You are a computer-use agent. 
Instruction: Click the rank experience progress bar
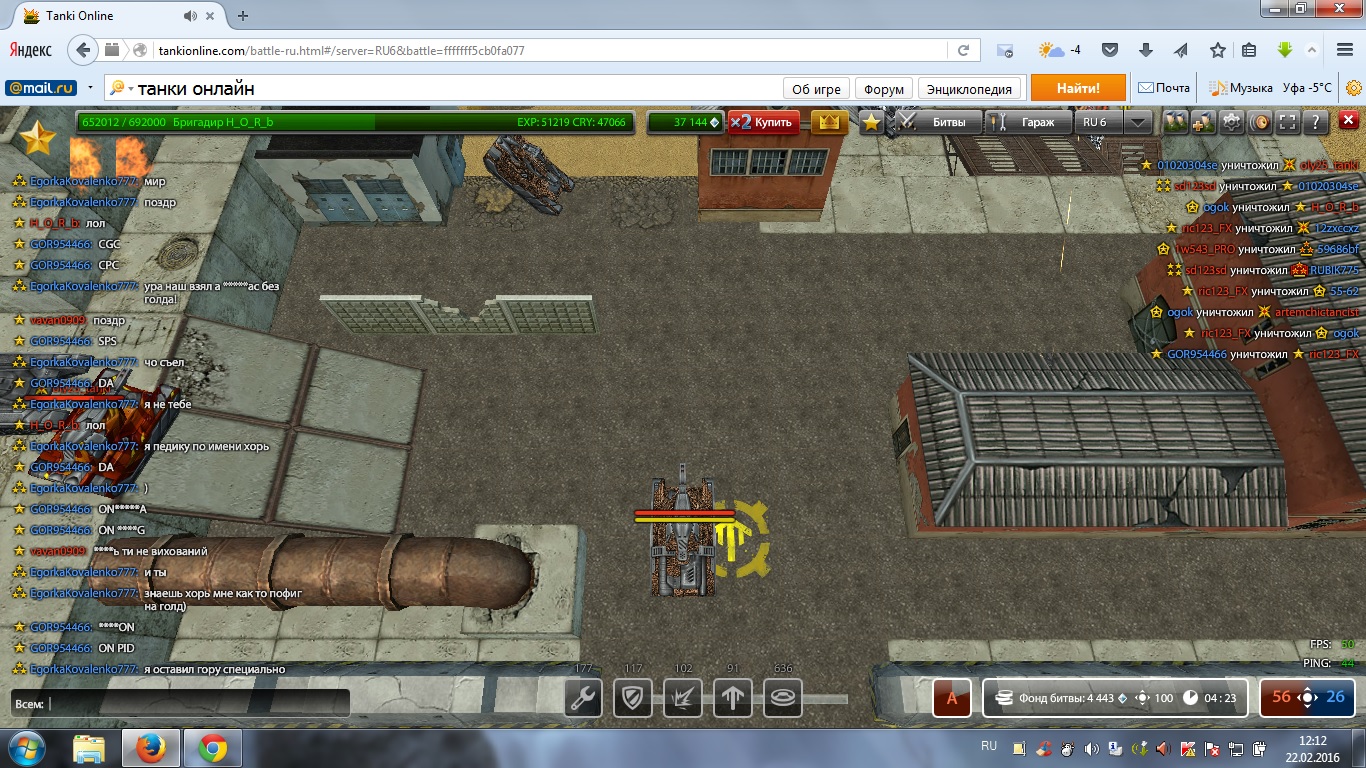click(x=355, y=122)
